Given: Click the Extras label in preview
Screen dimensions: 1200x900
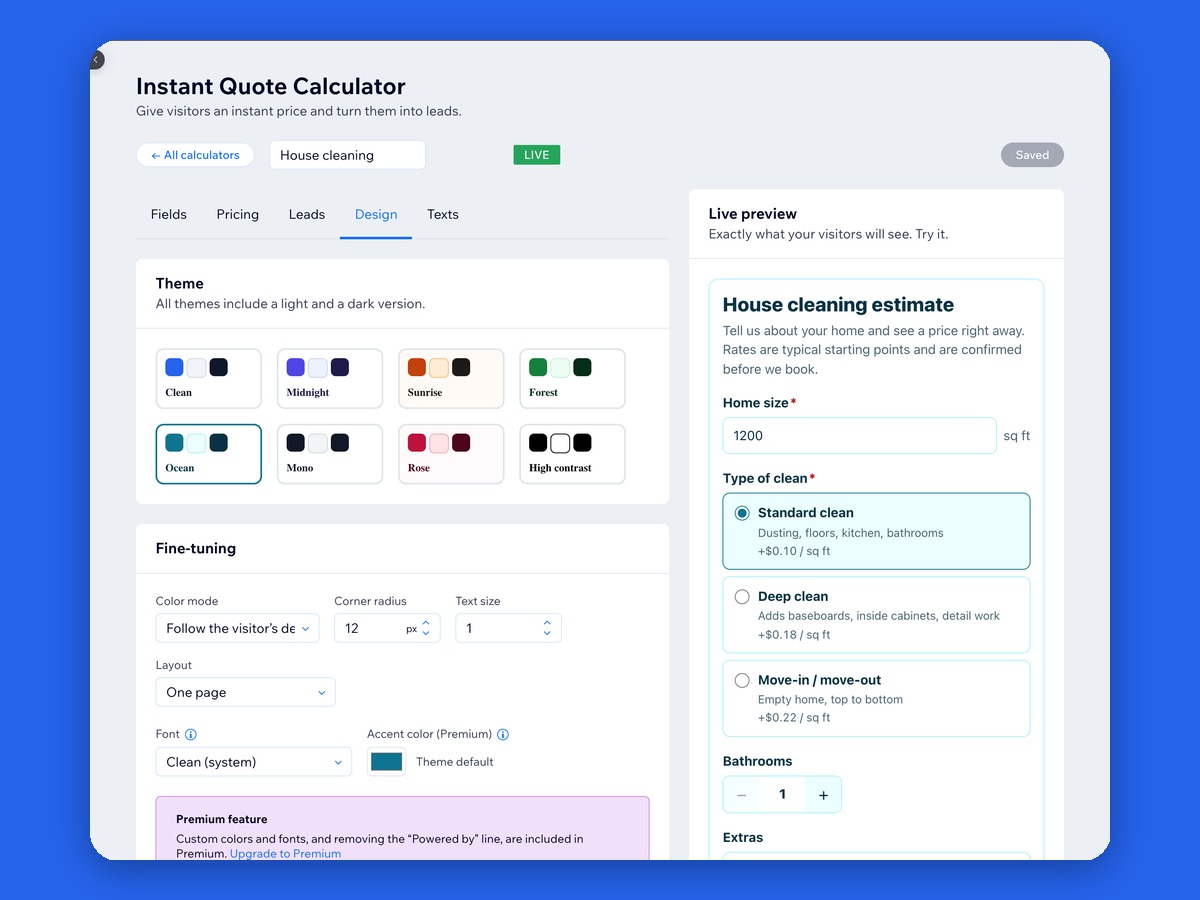Looking at the screenshot, I should pyautogui.click(x=743, y=837).
